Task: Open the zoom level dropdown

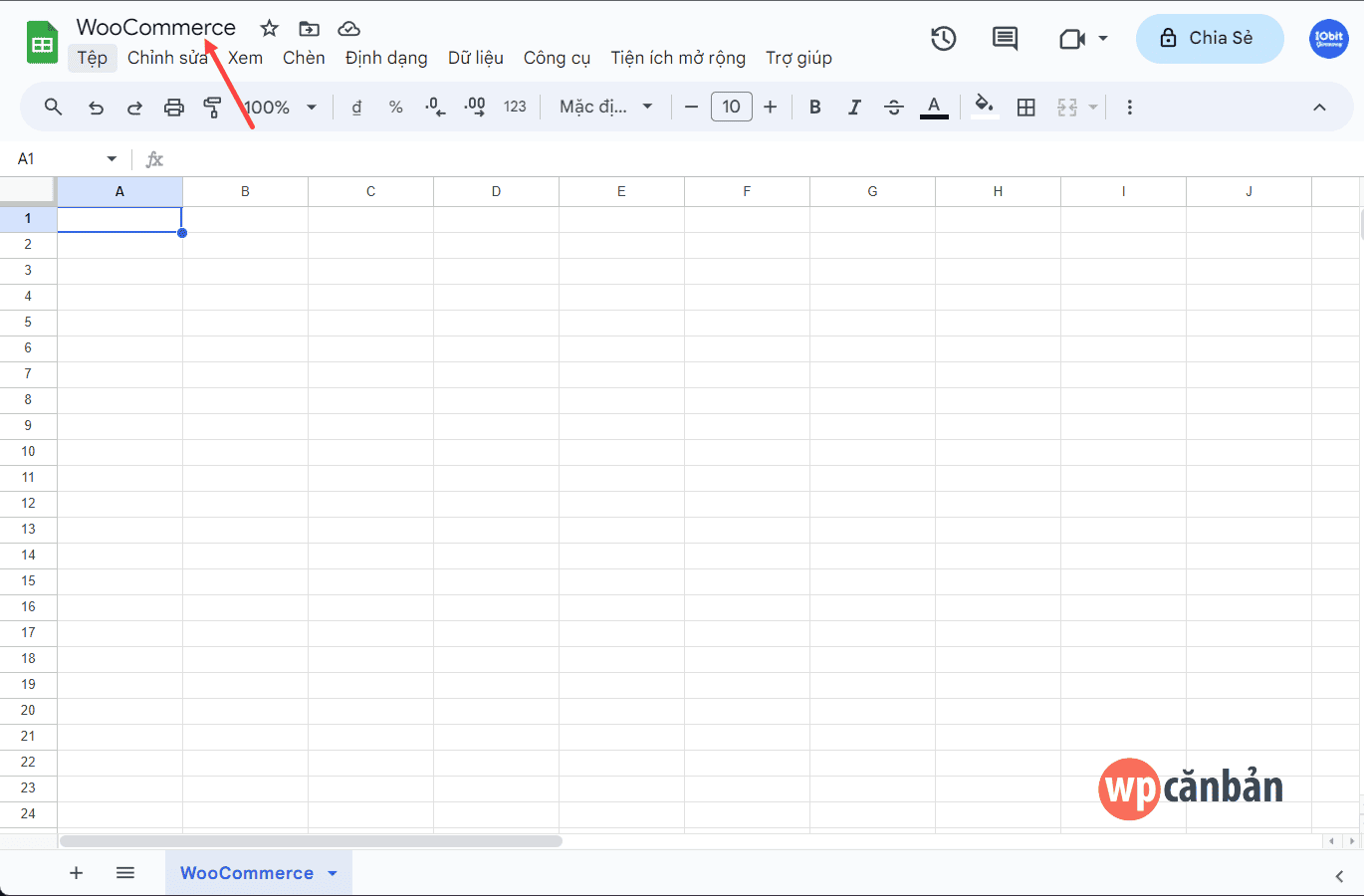Action: click(311, 107)
